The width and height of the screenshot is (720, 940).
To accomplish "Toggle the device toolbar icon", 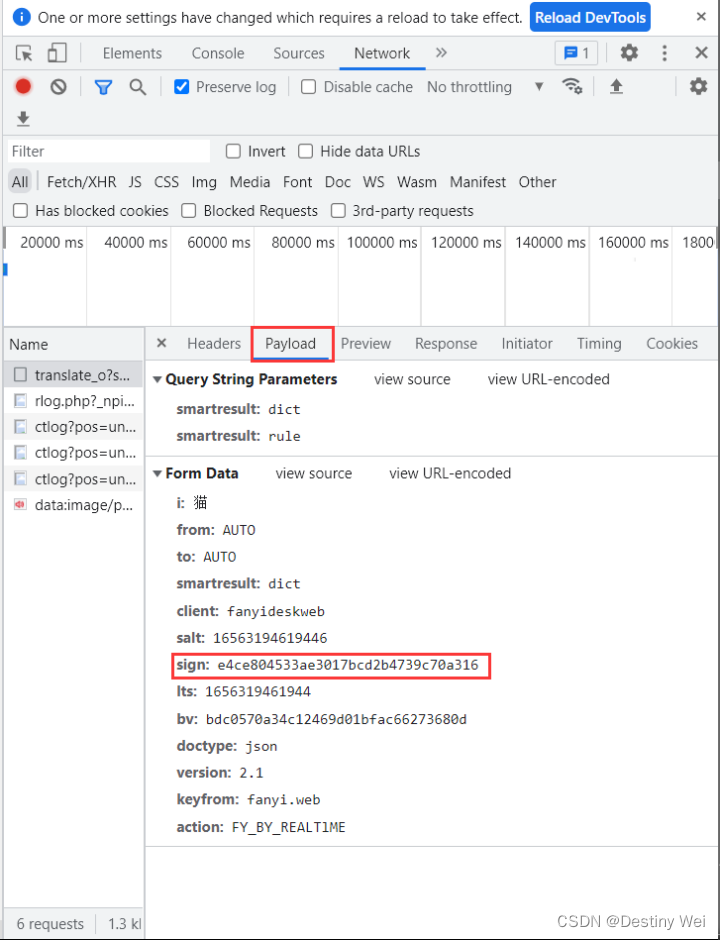I will (57, 53).
